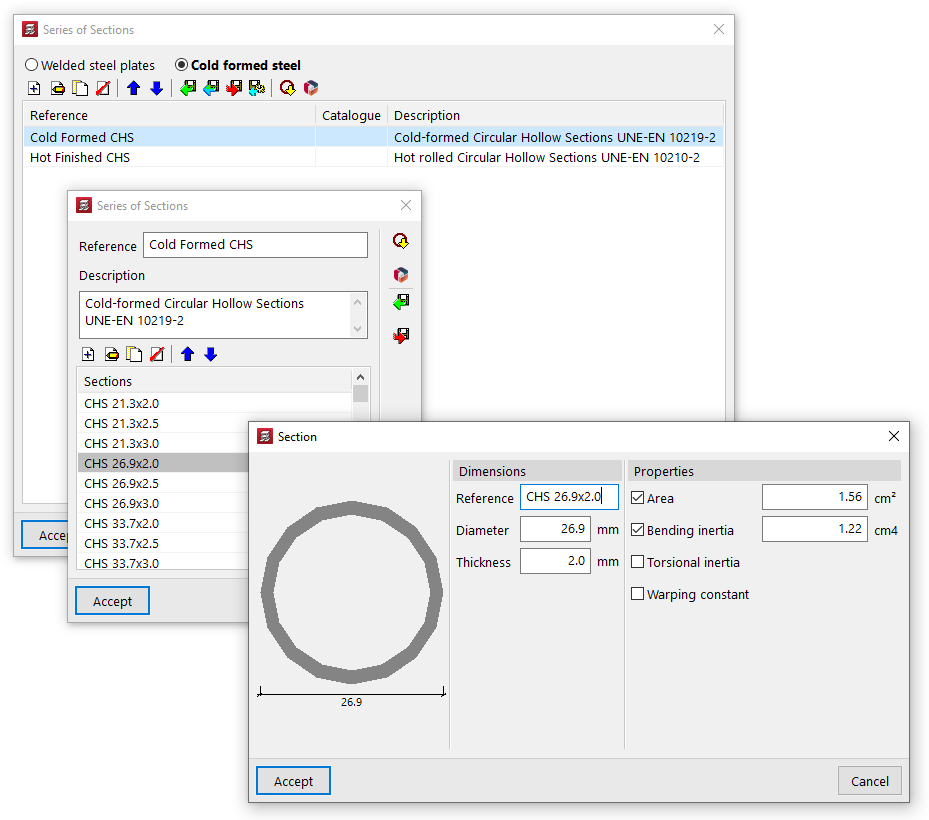Click blue arrow import-from-disk icon in outer toolbar
Image resolution: width=929 pixels, height=820 pixels.
coord(211,88)
